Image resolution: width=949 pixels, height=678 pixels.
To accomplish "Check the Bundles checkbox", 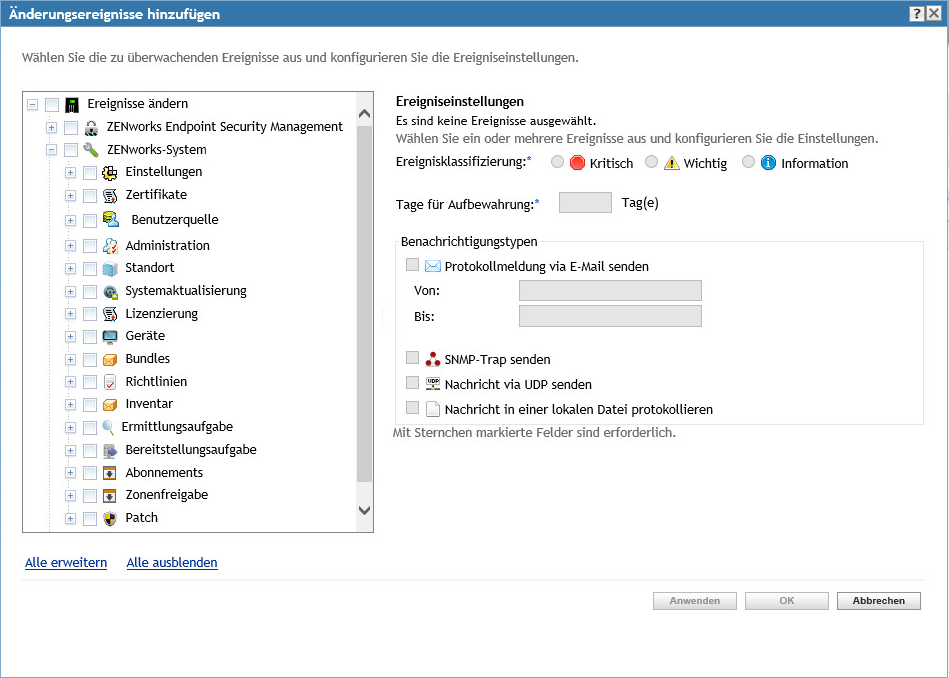I will [90, 359].
